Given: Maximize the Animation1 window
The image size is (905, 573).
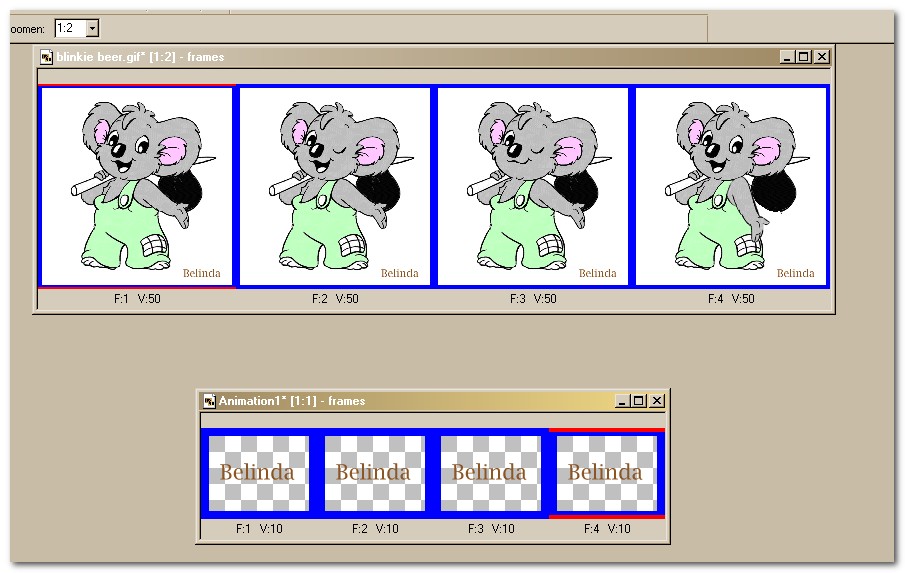Looking at the screenshot, I should pyautogui.click(x=638, y=401).
